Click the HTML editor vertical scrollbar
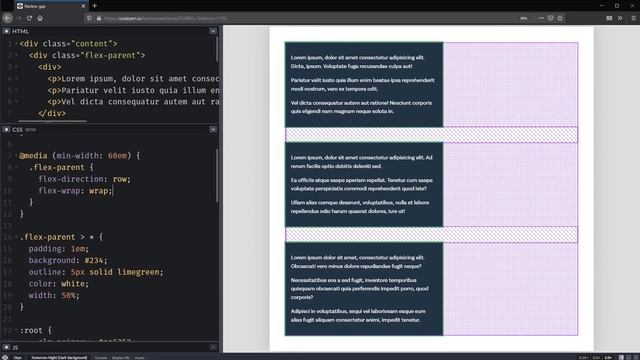This screenshot has height=360, width=640. pyautogui.click(x=217, y=49)
